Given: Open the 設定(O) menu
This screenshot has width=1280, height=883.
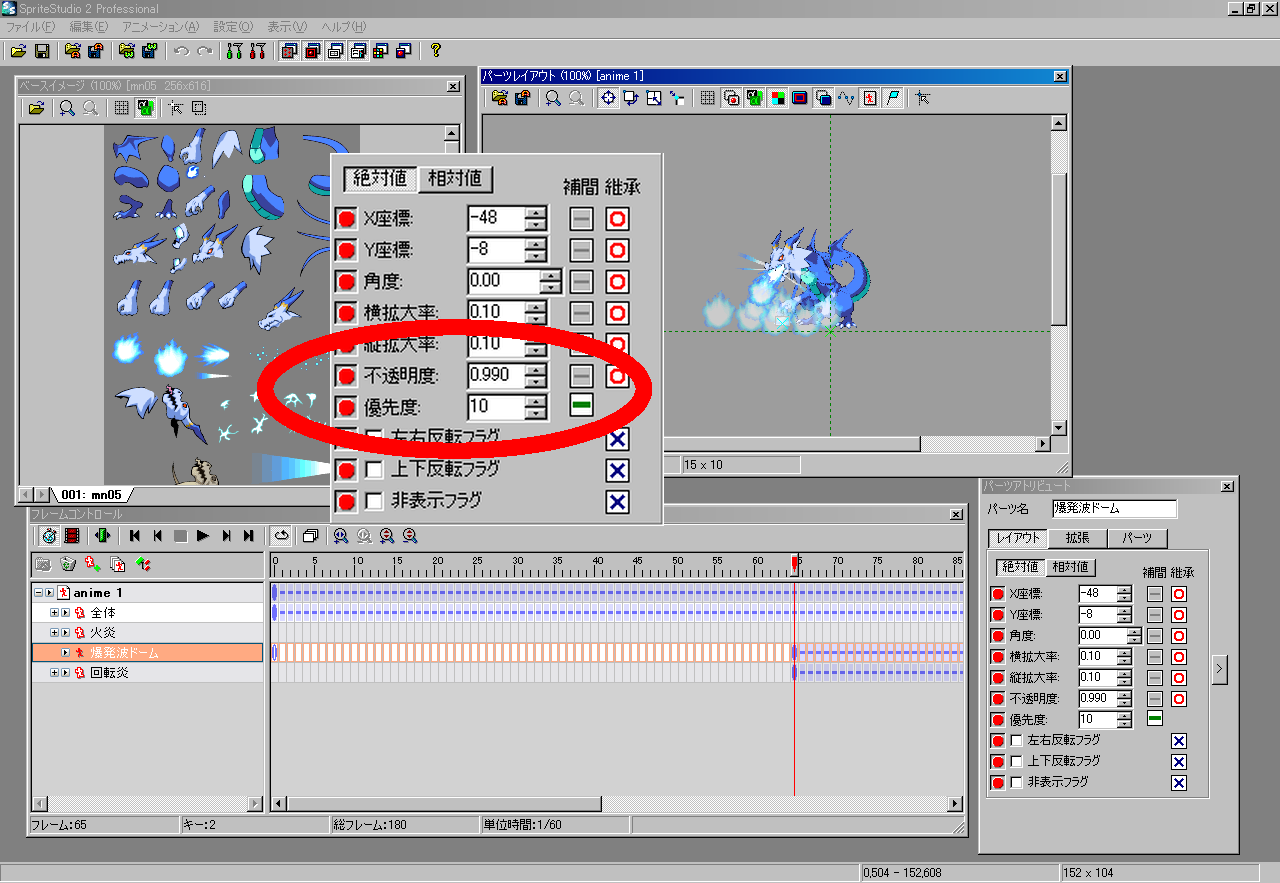Looking at the screenshot, I should [x=233, y=26].
